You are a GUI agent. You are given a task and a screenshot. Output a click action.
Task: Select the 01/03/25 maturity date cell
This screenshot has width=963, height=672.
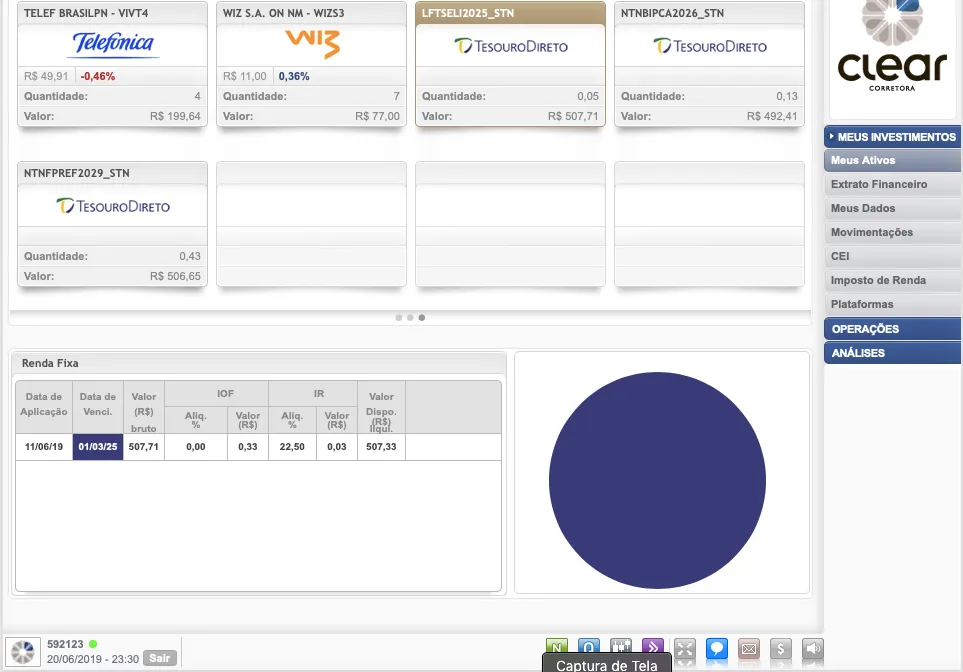(x=98, y=446)
